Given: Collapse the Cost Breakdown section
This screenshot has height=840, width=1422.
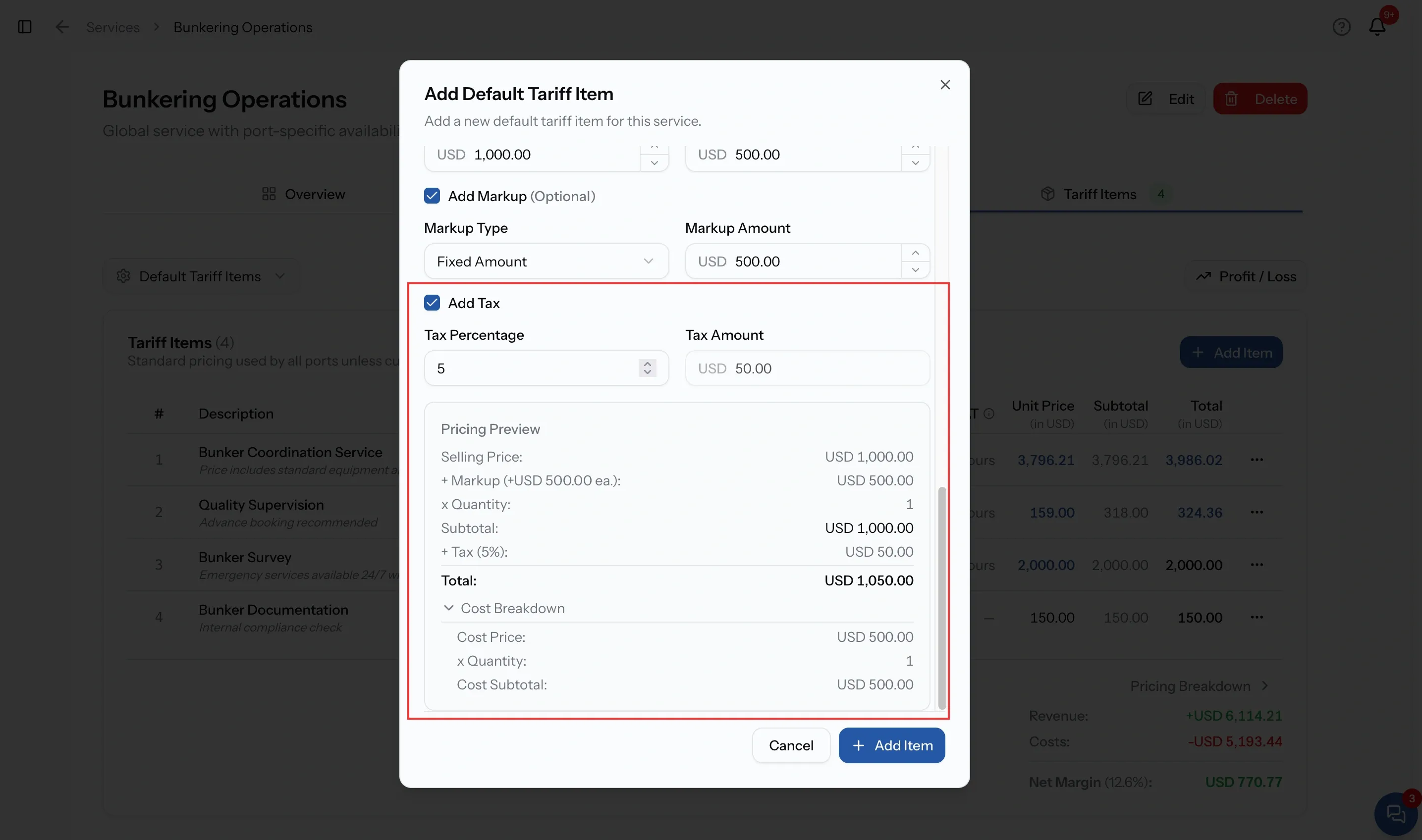Looking at the screenshot, I should coord(503,609).
